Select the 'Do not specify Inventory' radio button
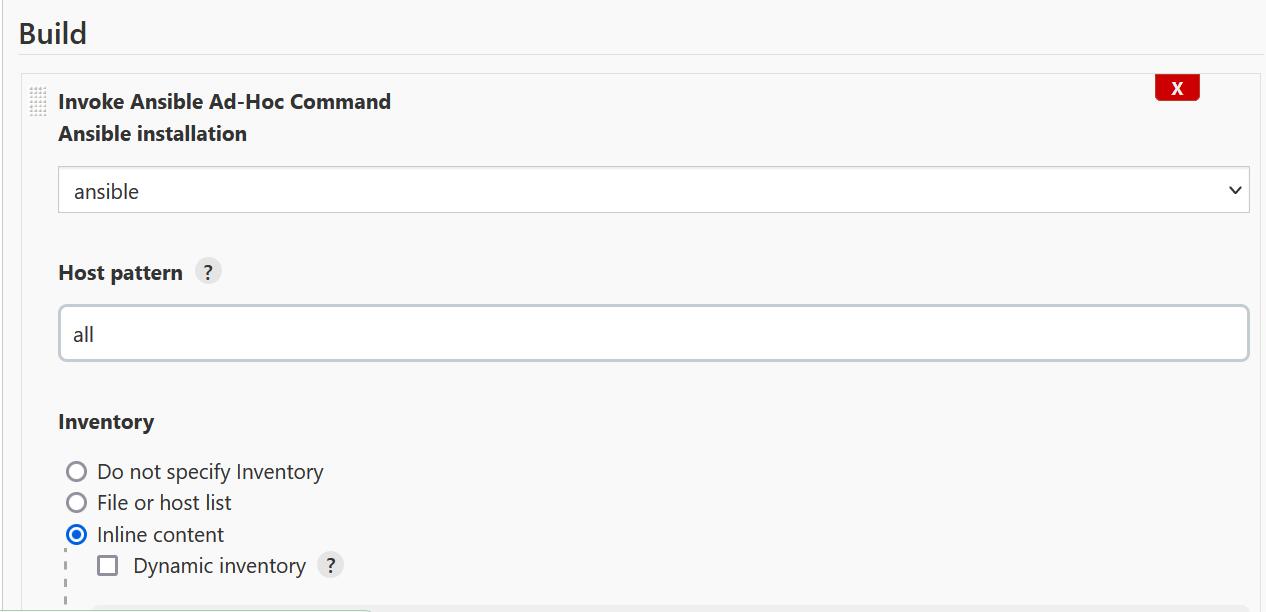This screenshot has height=612, width=1266. coord(76,471)
